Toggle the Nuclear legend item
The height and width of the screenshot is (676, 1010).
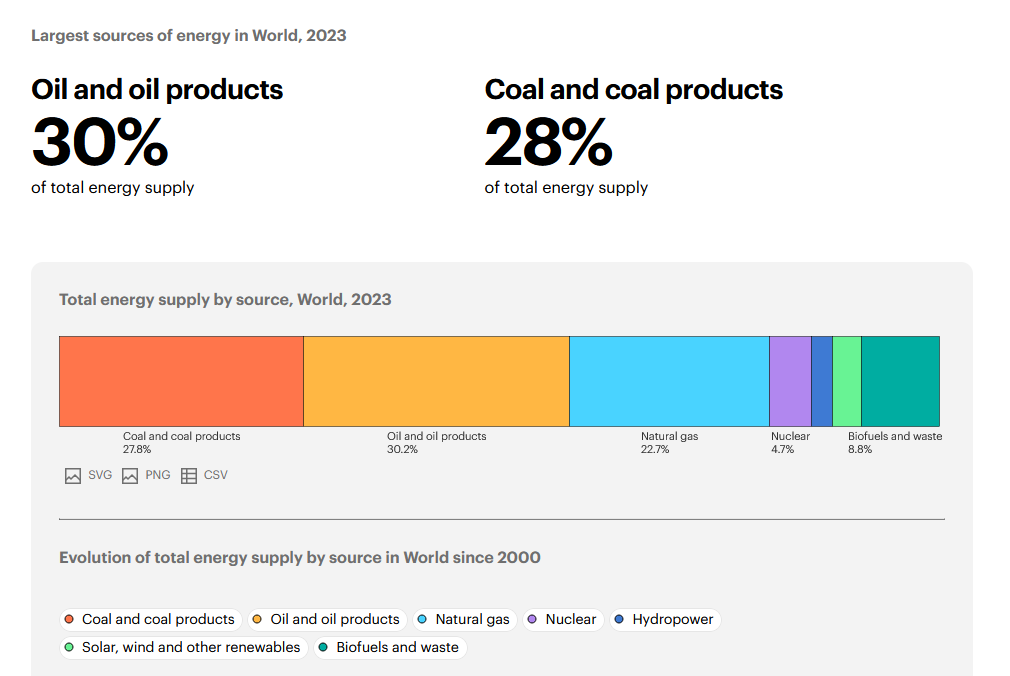click(x=562, y=620)
